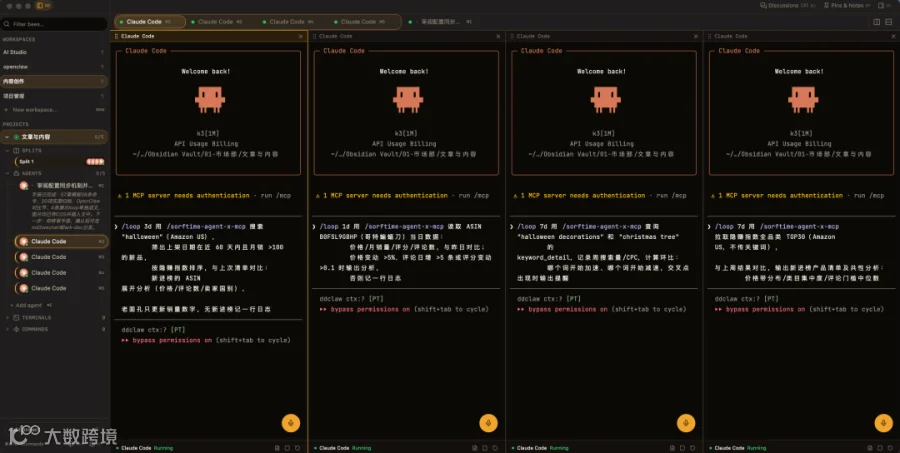Click 'Welcome back!' in the /loop 1d pane
Viewport: 900px width, 453px height.
(x=404, y=71)
